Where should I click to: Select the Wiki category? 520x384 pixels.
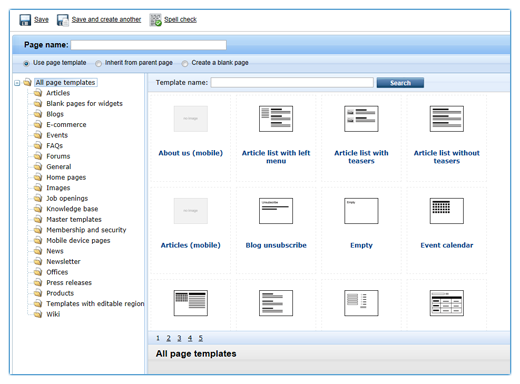point(53,314)
